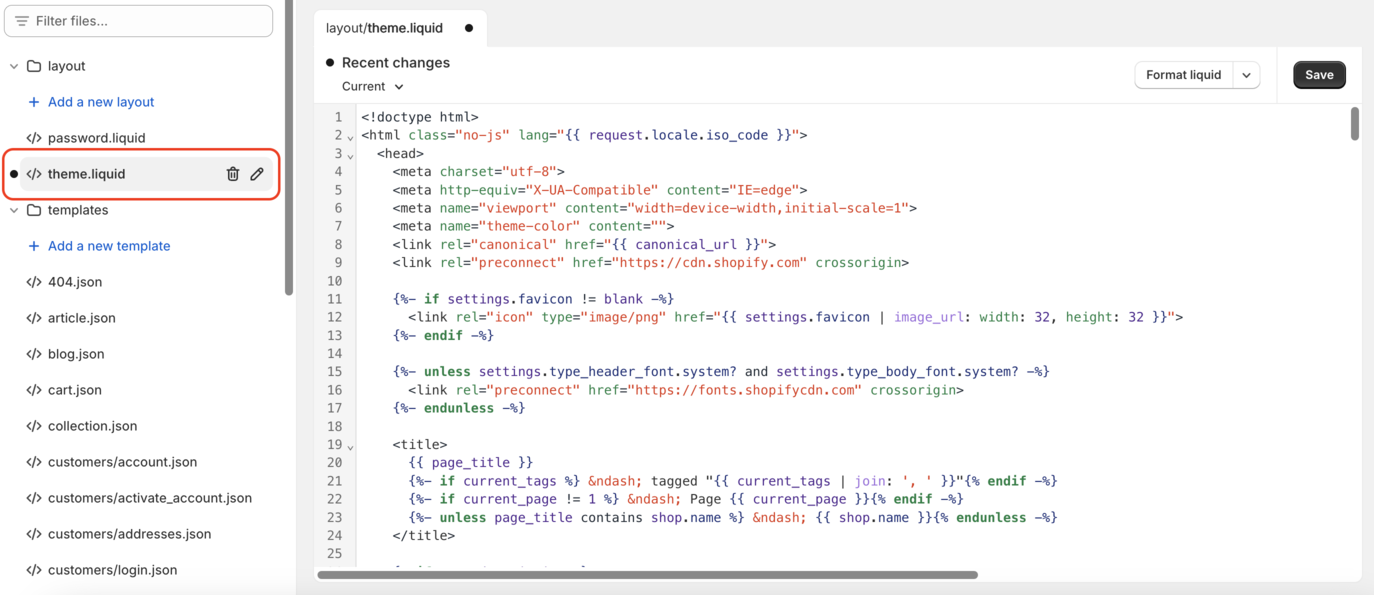
Task: Rename theme.liquid with the pencil icon
Action: pyautogui.click(x=257, y=174)
